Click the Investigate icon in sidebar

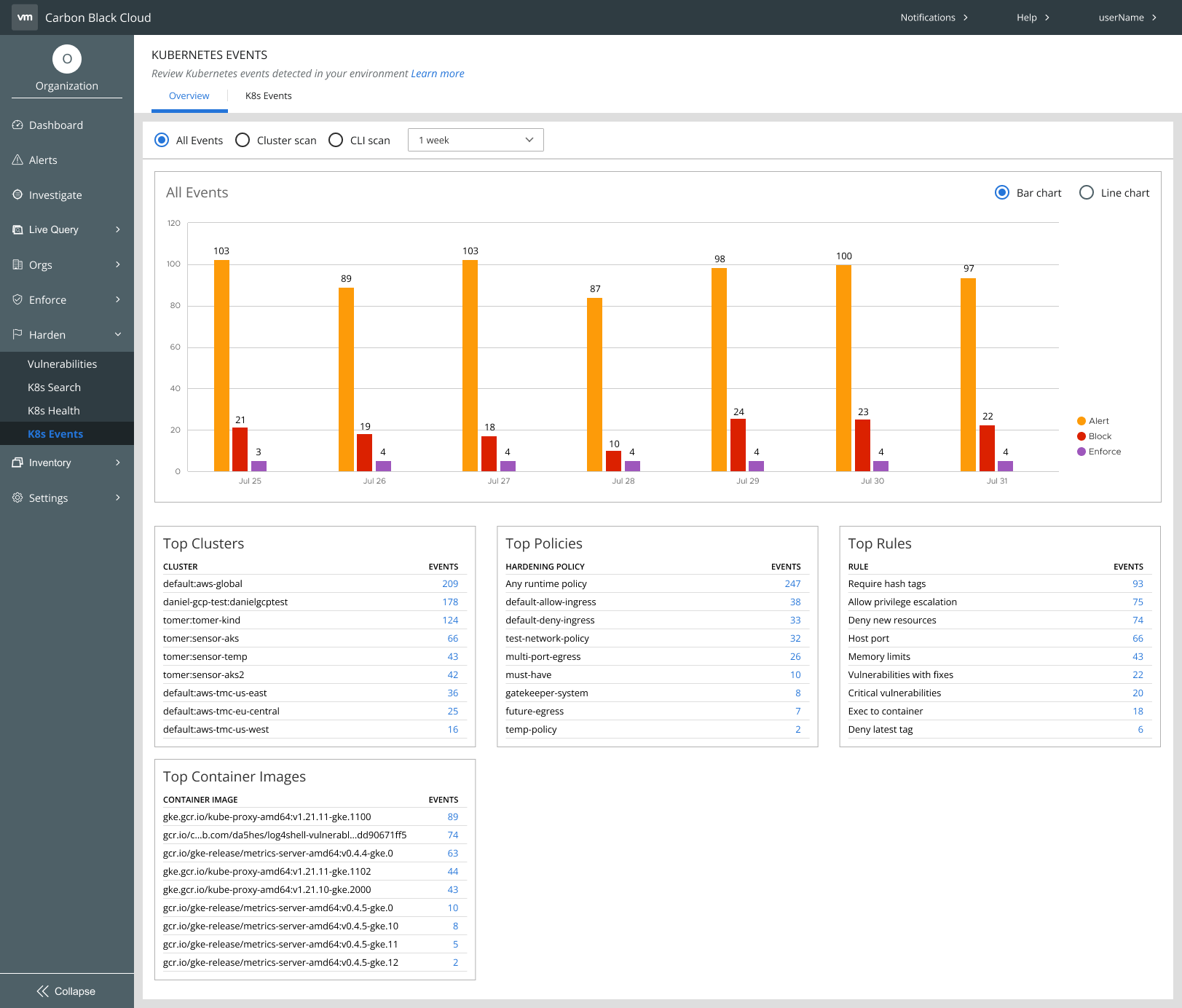(x=17, y=194)
